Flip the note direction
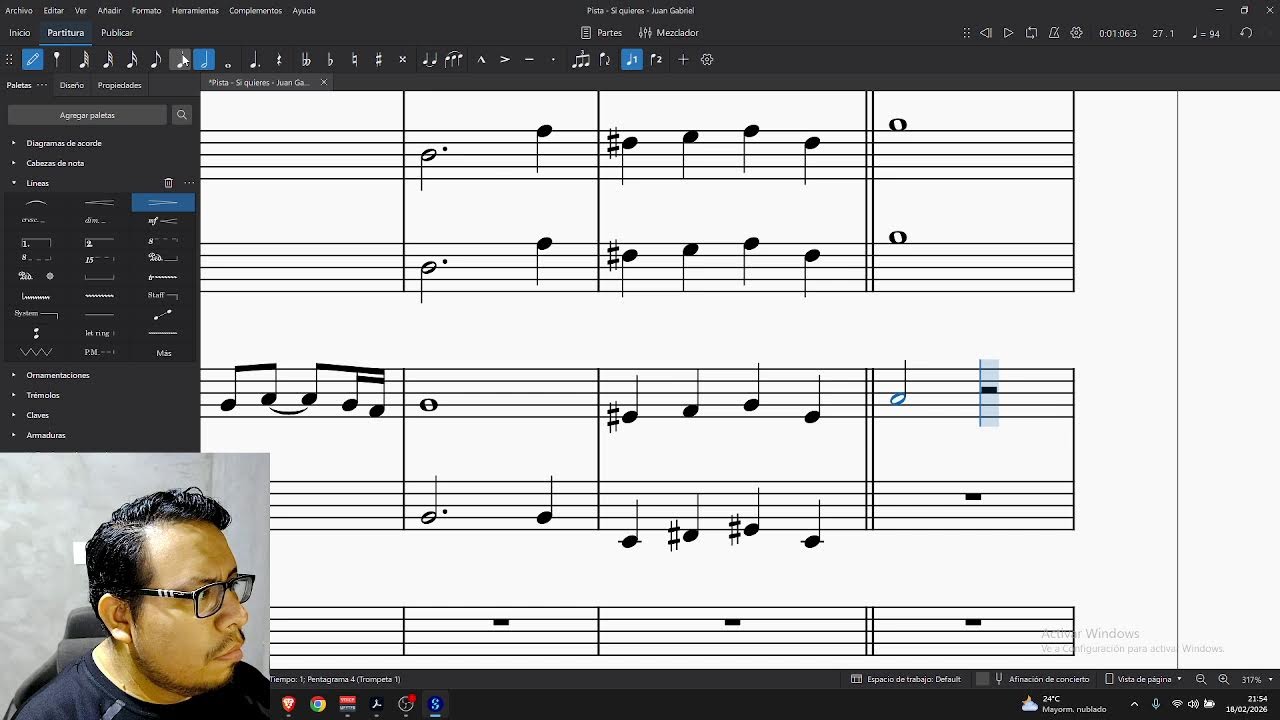Viewport: 1280px width, 720px height. (x=605, y=60)
